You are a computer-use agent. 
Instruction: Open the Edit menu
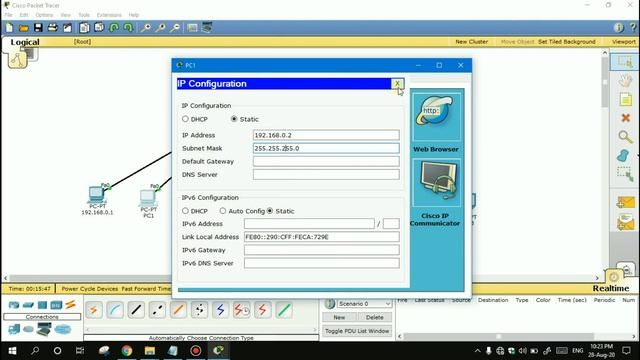24,15
